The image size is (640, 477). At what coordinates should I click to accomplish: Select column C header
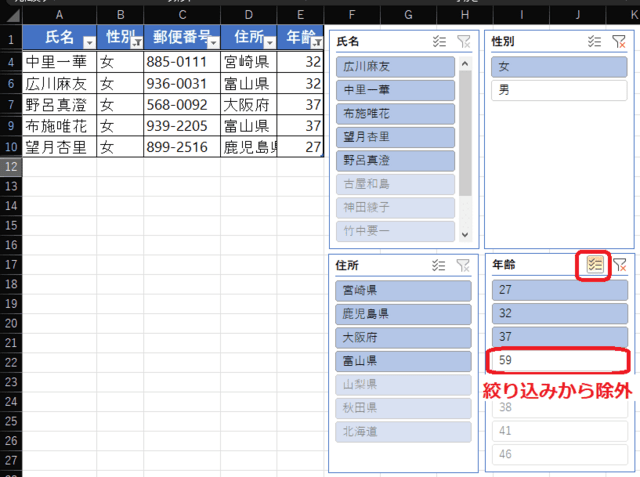coord(182,14)
